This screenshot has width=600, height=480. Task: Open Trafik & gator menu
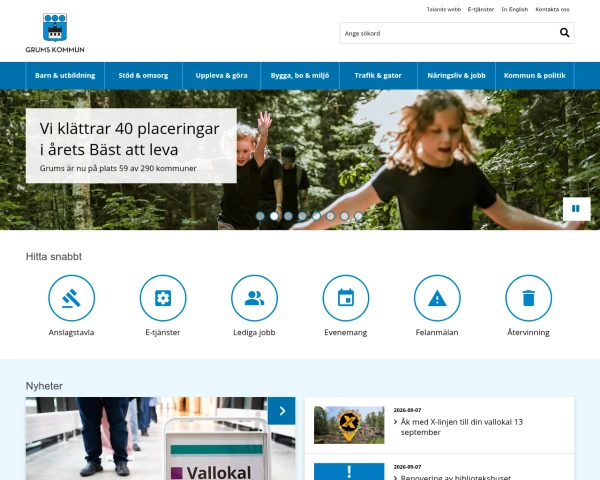[378, 75]
